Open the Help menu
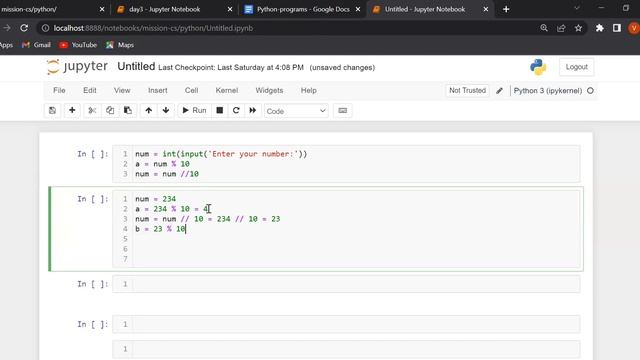The width and height of the screenshot is (640, 360). click(309, 91)
